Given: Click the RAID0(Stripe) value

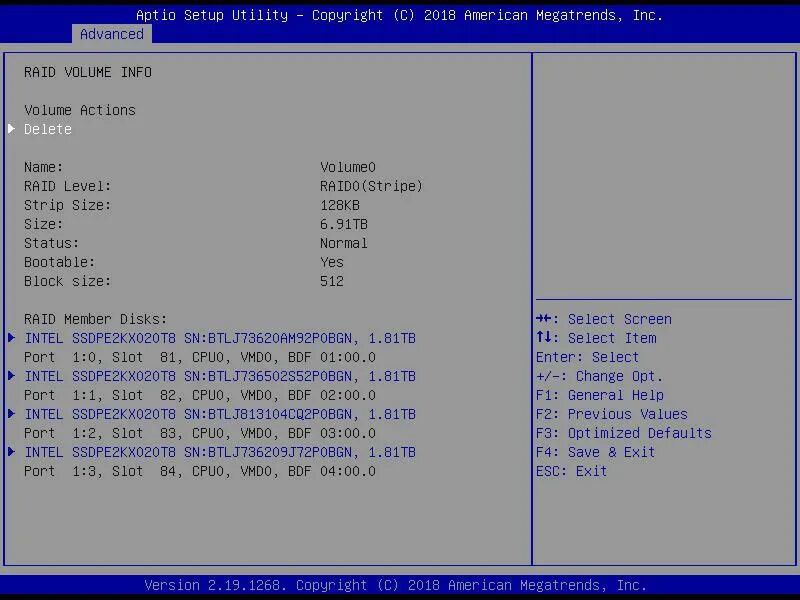Looking at the screenshot, I should tap(371, 186).
